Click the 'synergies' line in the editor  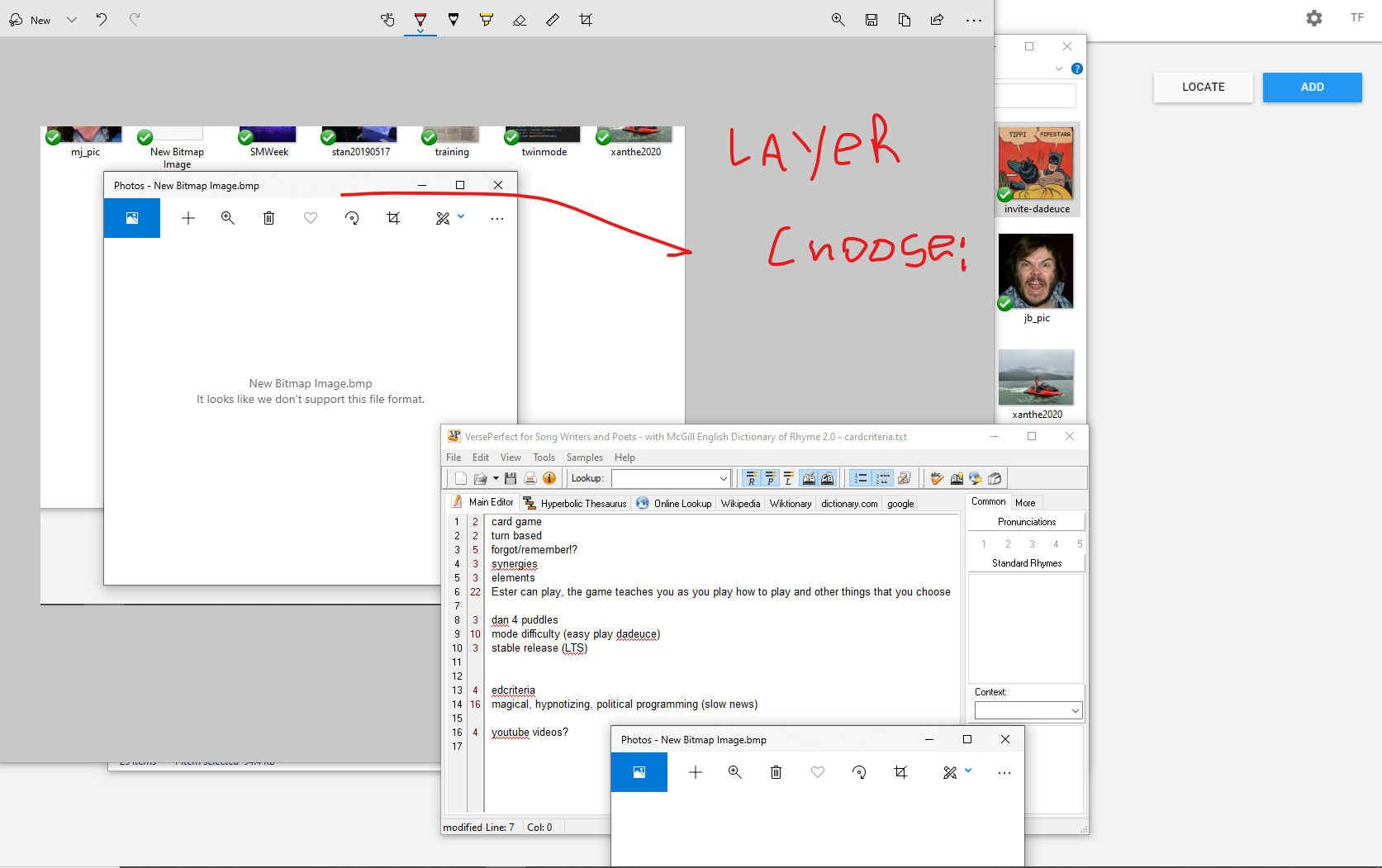click(x=514, y=564)
